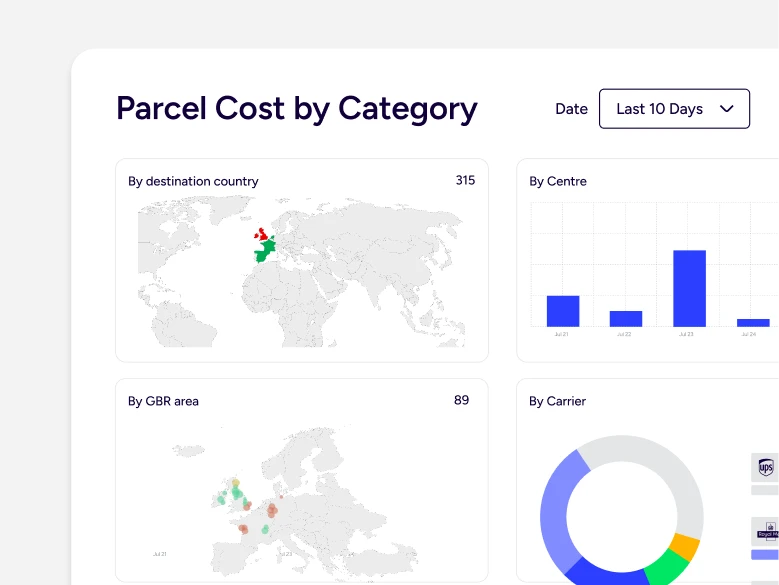The height and width of the screenshot is (585, 779).
Task: Click the 89 total on GBR area card
Action: (x=461, y=400)
